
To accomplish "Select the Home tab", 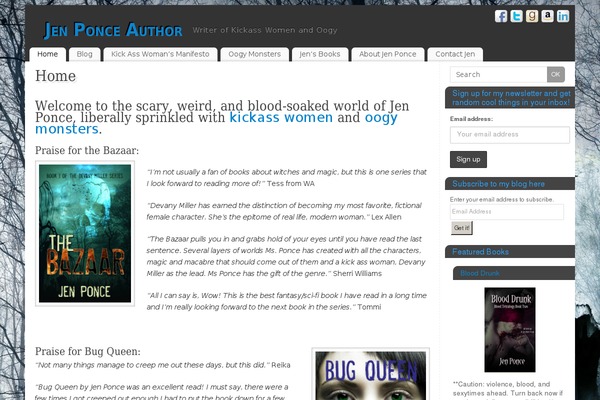I will click(47, 54).
